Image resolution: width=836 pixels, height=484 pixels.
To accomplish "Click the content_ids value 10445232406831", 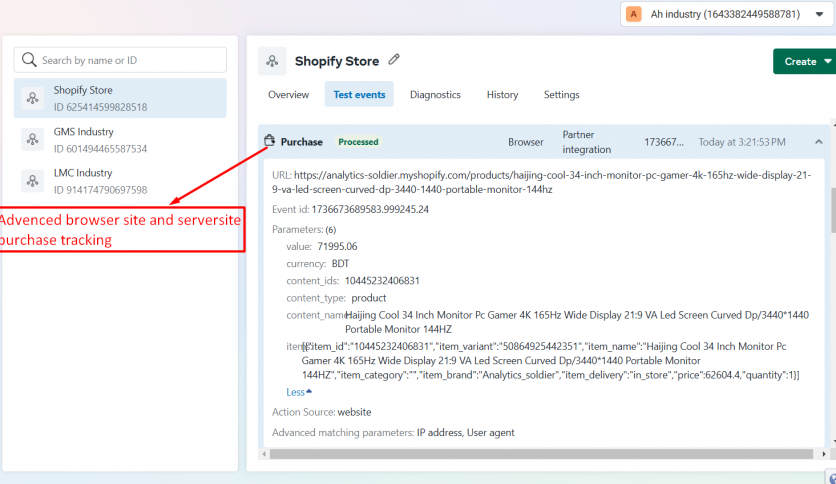I will click(382, 280).
